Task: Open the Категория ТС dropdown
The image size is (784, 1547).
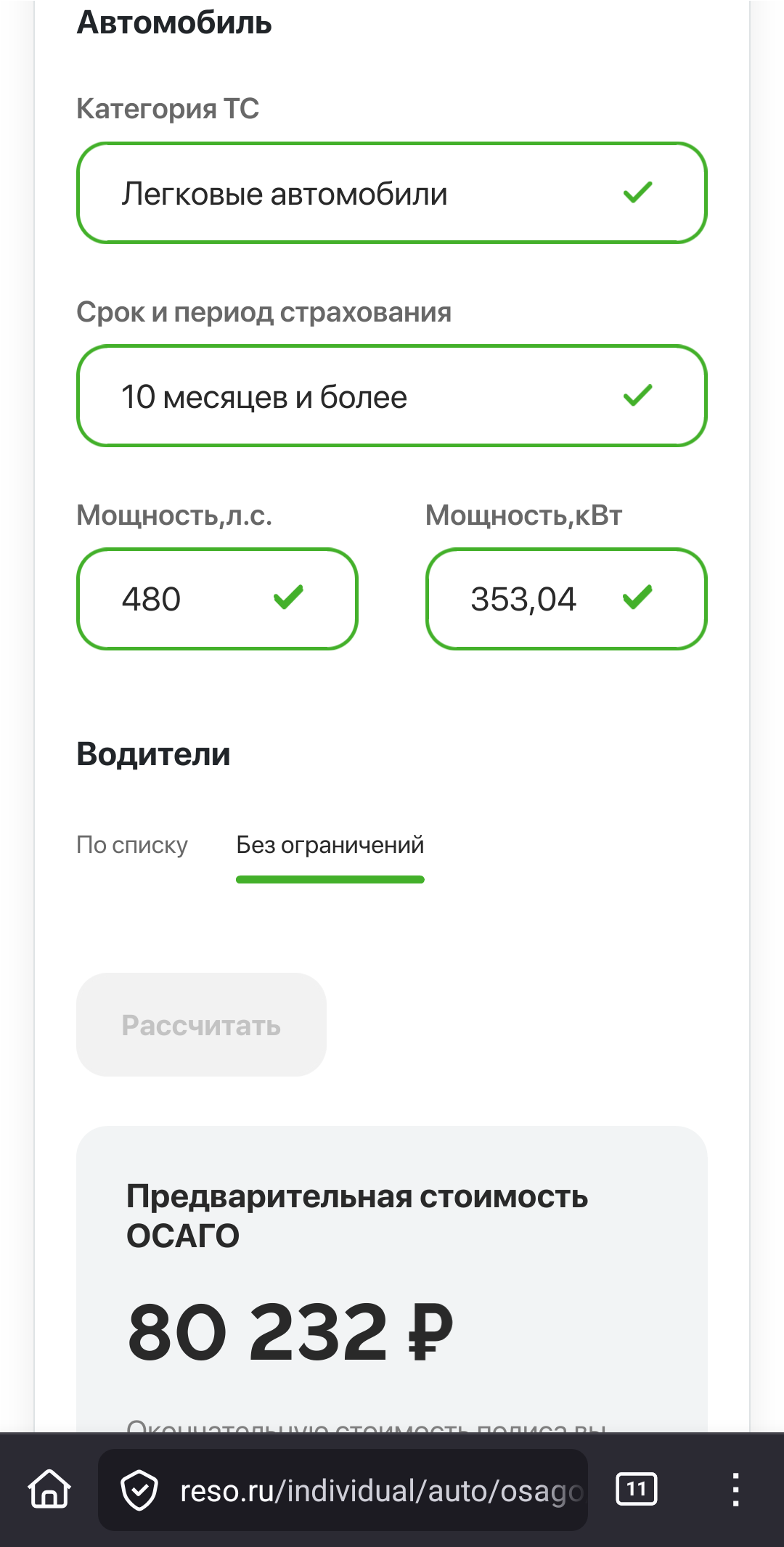Action: 363,193
